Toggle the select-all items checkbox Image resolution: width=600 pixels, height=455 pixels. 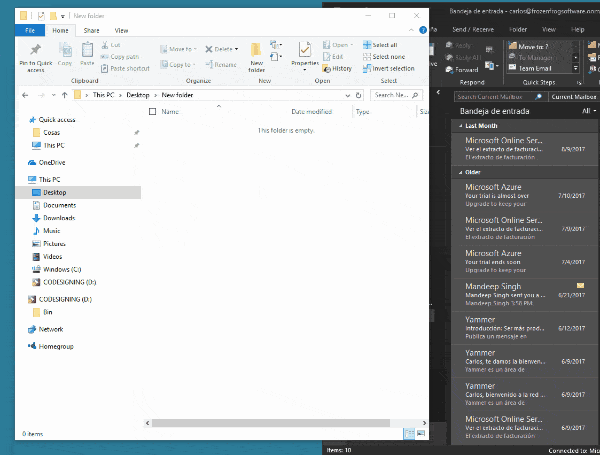(152, 111)
